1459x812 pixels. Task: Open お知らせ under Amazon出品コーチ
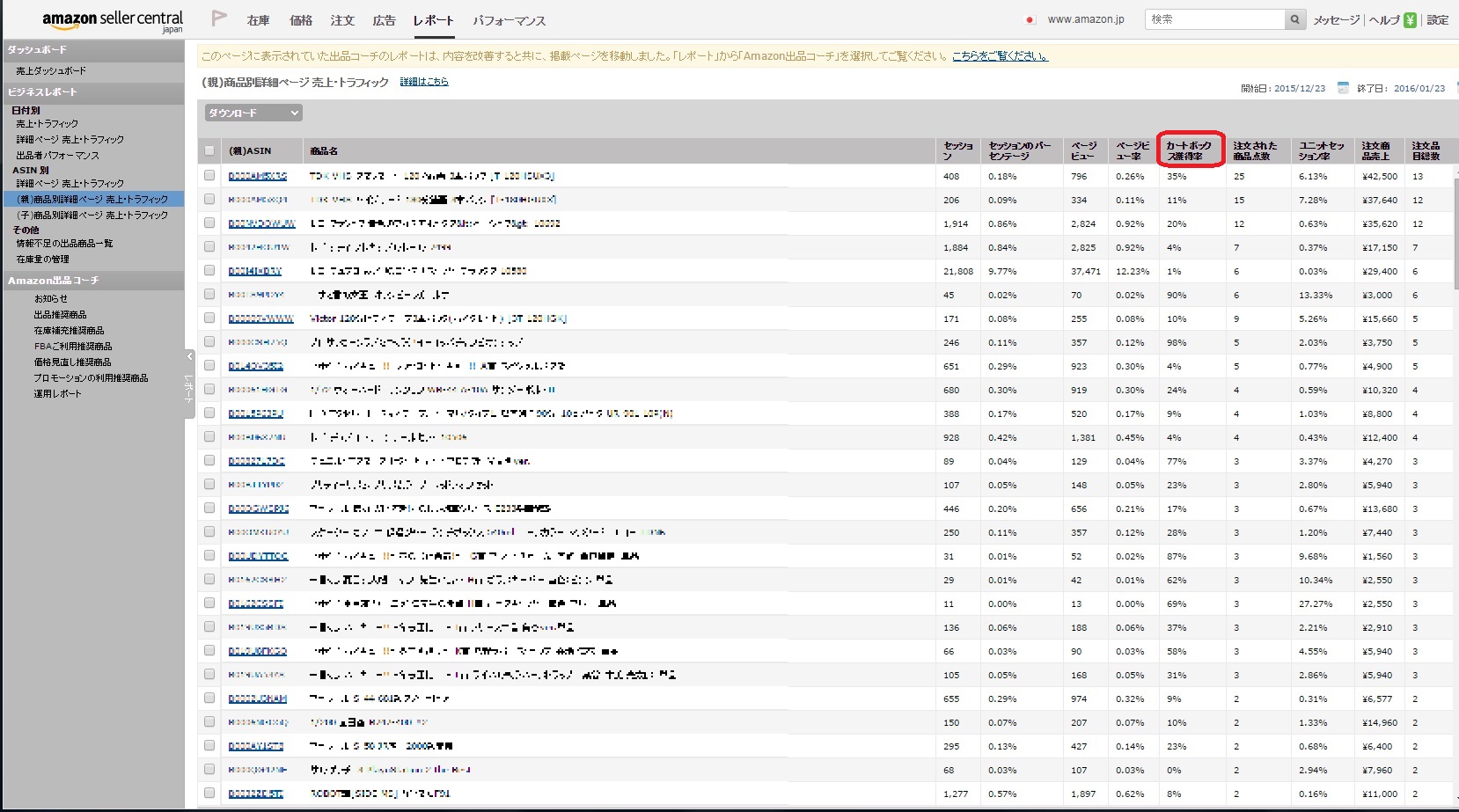coord(50,299)
